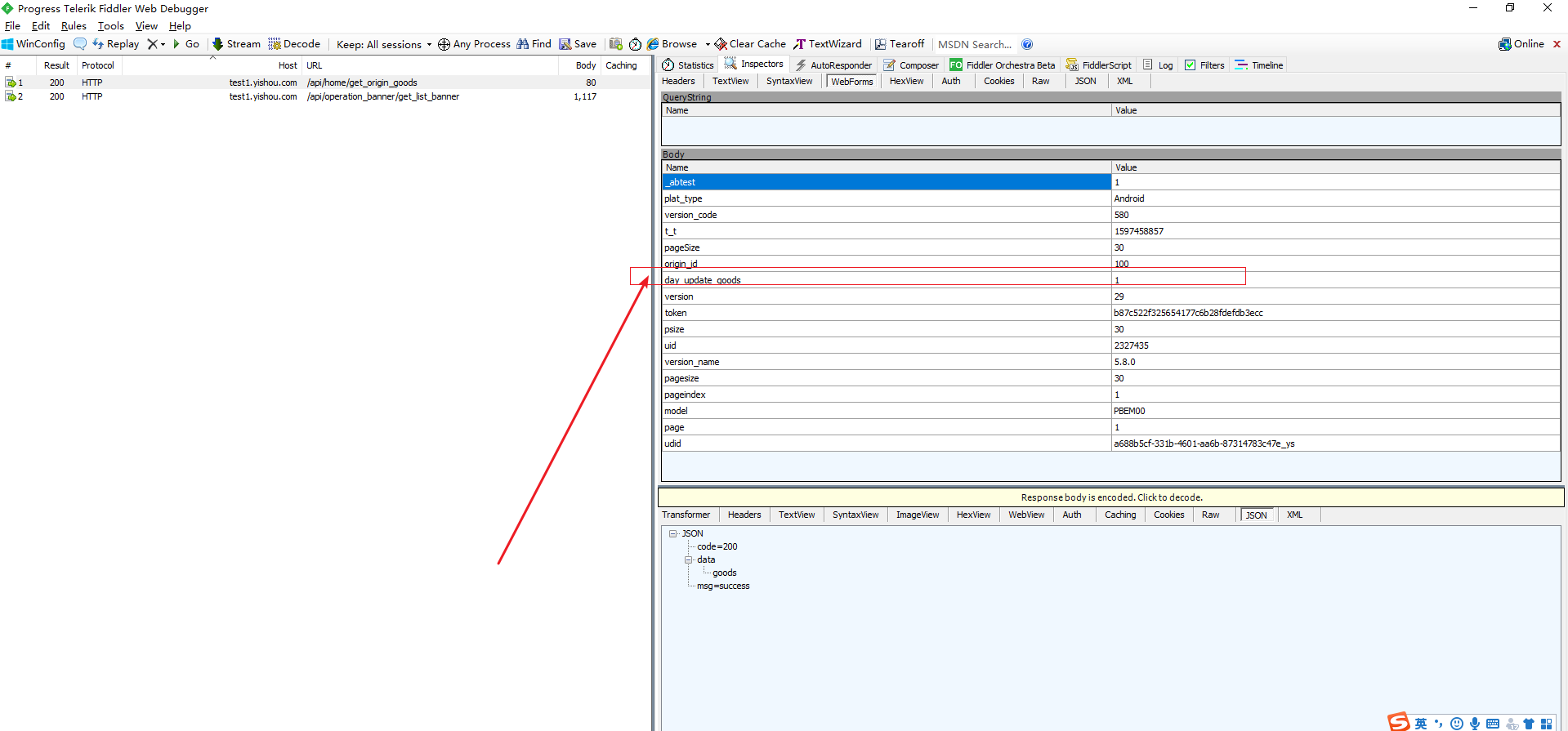Click the blue help question icon
1568x731 pixels.
pos(1027,44)
